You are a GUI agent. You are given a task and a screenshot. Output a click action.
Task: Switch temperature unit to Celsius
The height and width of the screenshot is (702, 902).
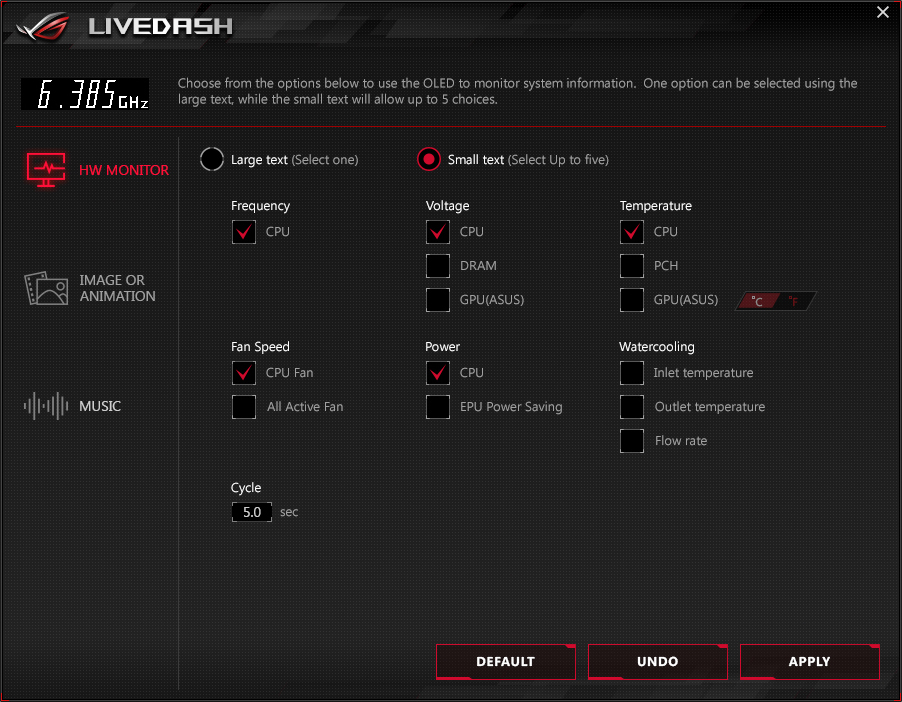[x=758, y=301]
